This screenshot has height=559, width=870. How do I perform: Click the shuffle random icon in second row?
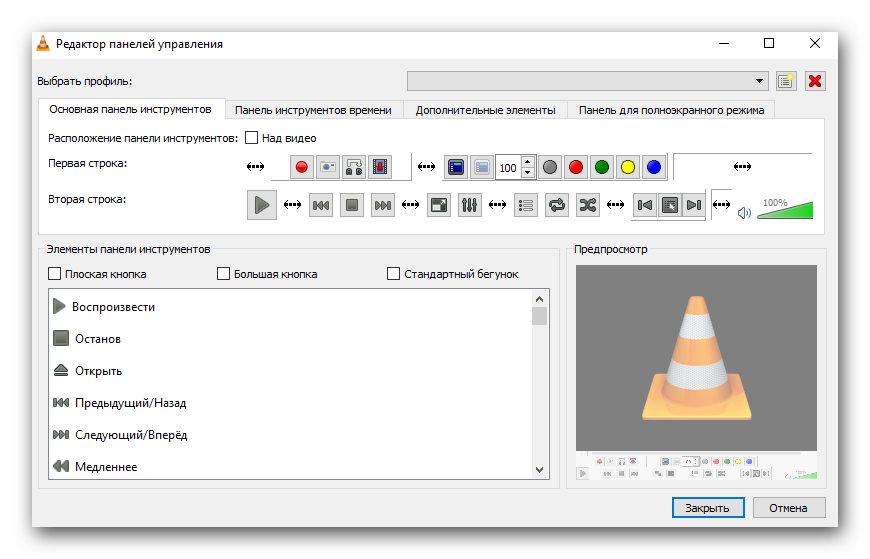(x=588, y=205)
